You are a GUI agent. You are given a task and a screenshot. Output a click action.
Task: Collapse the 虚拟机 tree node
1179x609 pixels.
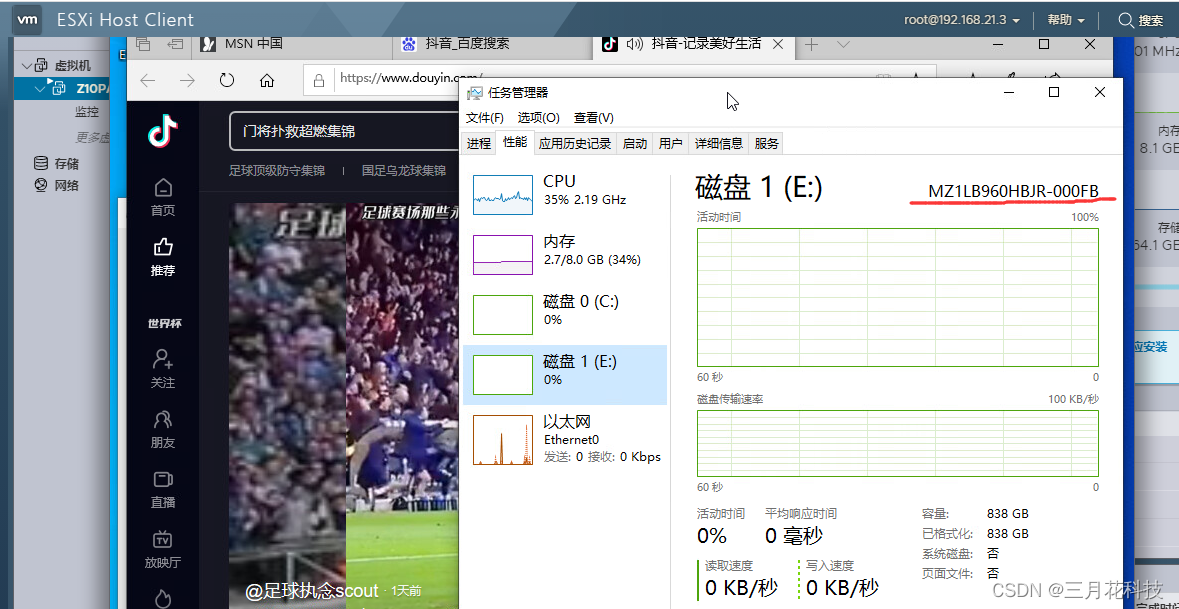pos(26,66)
